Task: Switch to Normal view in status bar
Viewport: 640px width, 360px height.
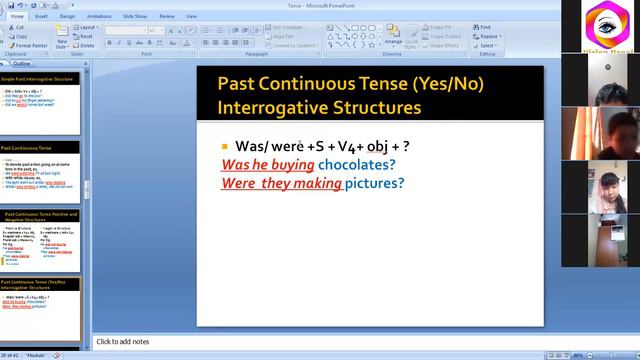Action: coord(551,356)
